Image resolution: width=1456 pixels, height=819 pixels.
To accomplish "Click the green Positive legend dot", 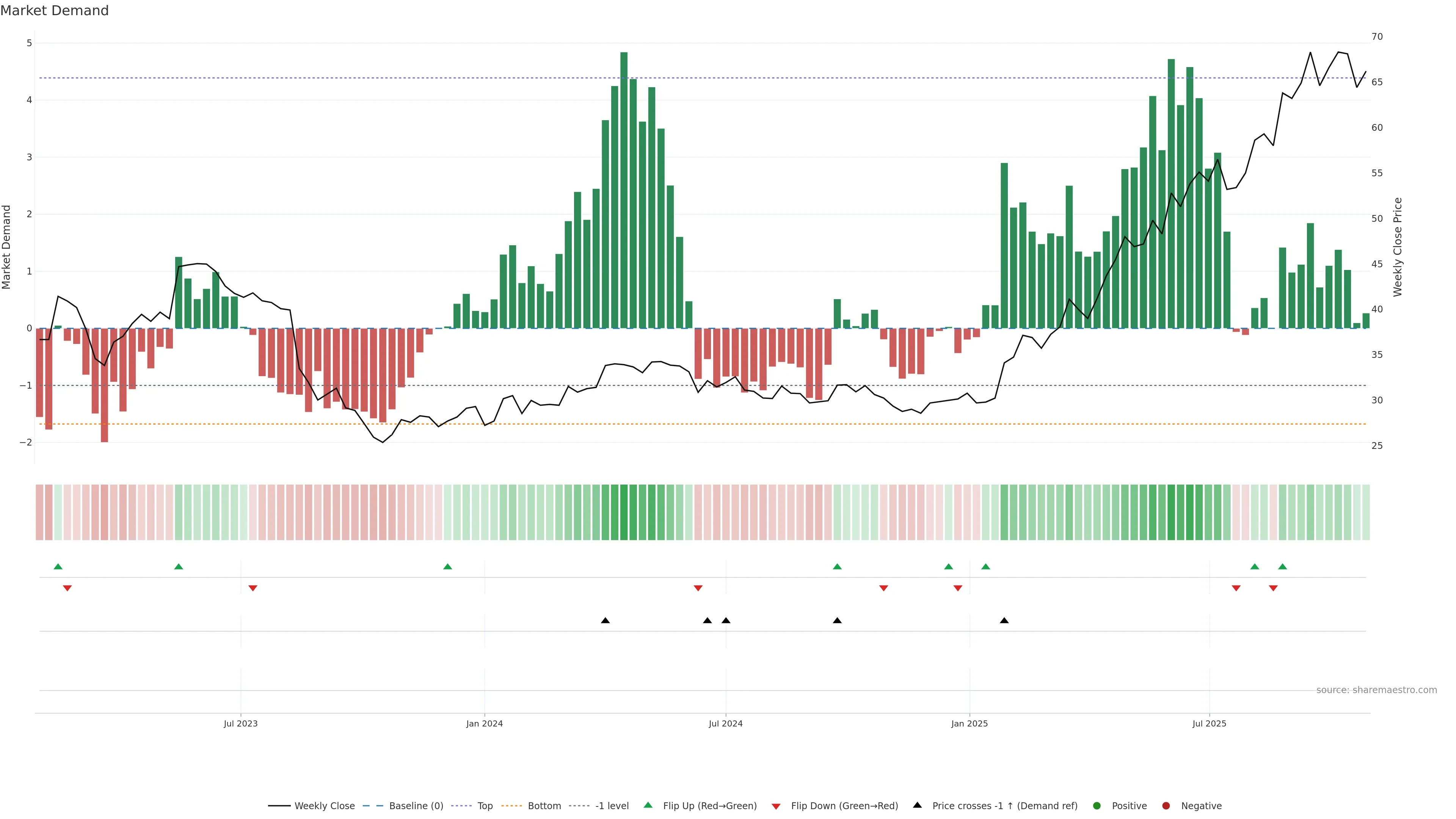I will point(1097,806).
